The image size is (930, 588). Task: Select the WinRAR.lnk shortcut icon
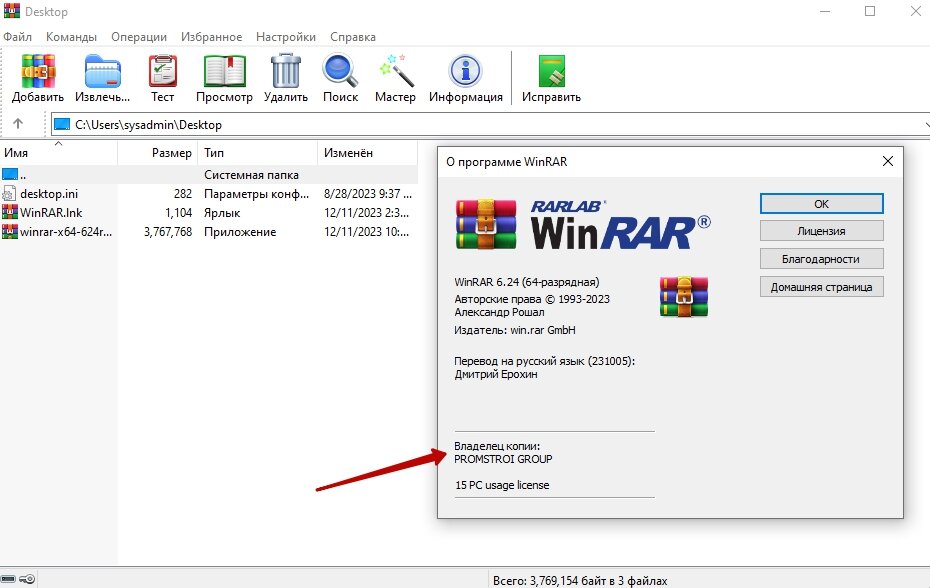tap(9, 212)
